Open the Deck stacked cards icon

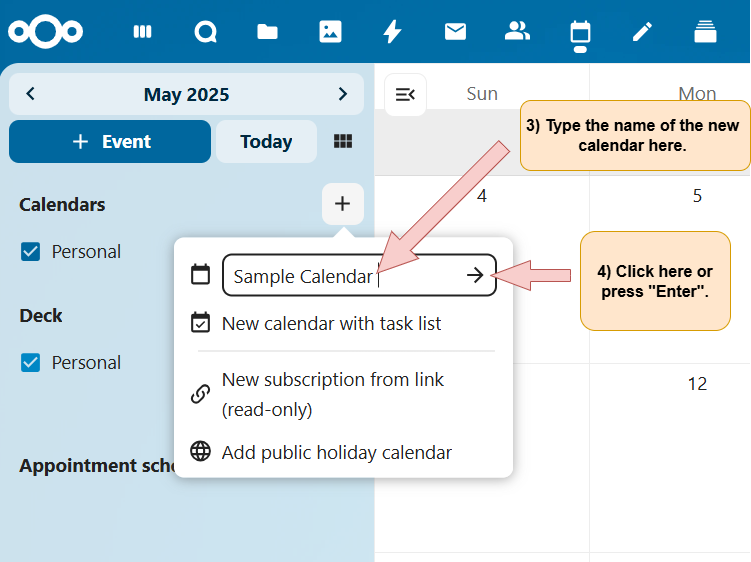coord(705,32)
